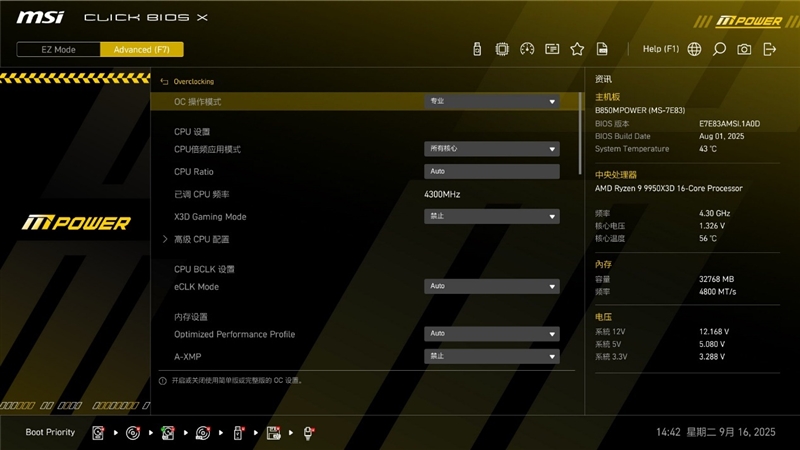Screen dimensions: 800x450
Task: Click the card panel icon beside gauge
Action: click(x=552, y=49)
